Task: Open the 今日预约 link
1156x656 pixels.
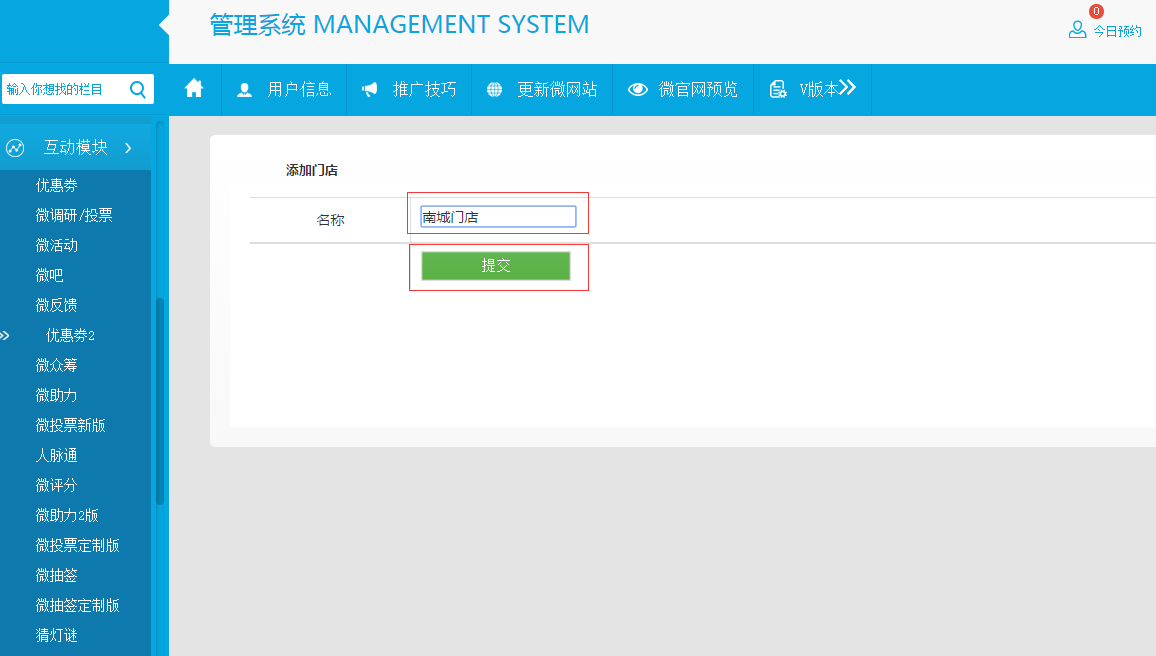Action: click(1116, 31)
